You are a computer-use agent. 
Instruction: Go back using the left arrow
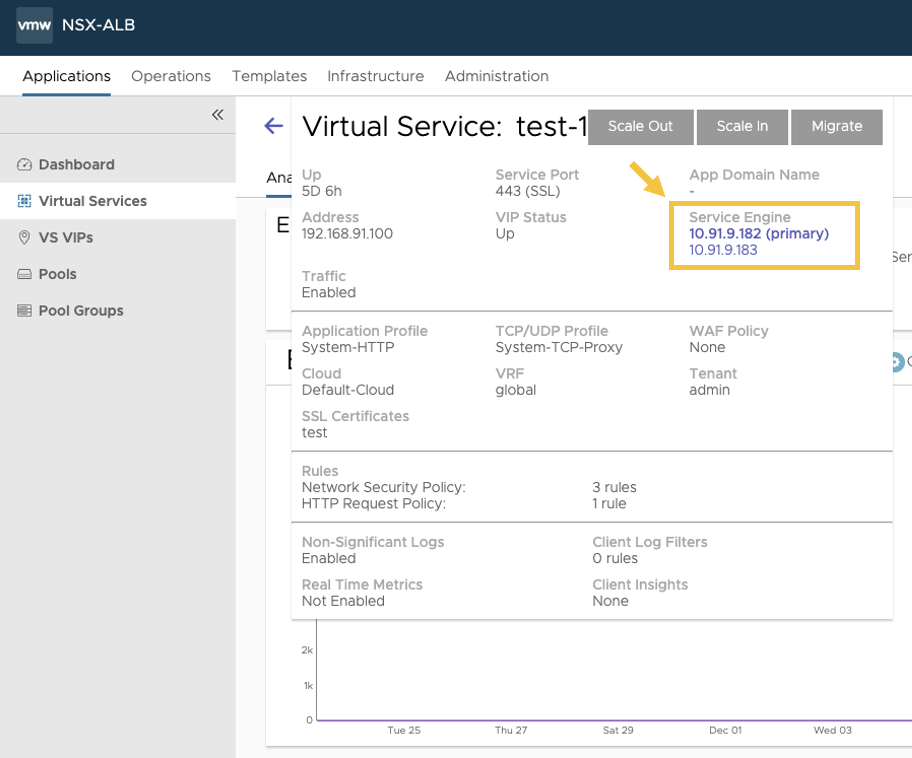tap(273, 126)
